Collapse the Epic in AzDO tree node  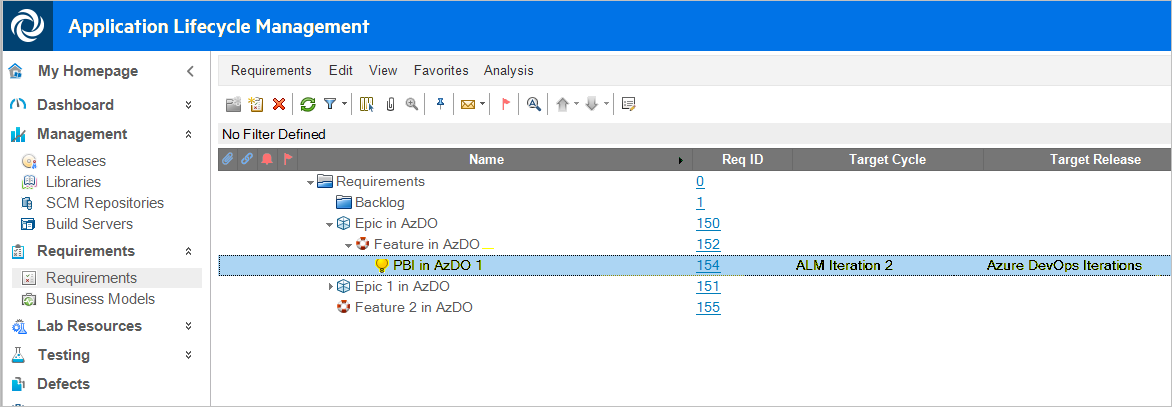coord(329,223)
